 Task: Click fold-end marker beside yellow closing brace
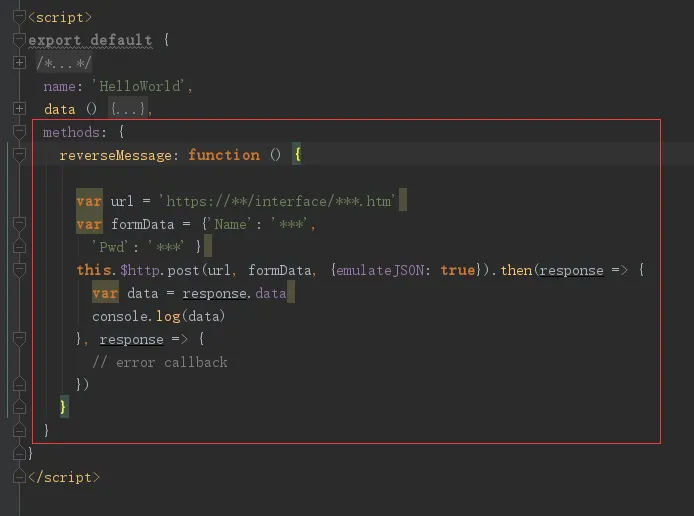pos(19,407)
